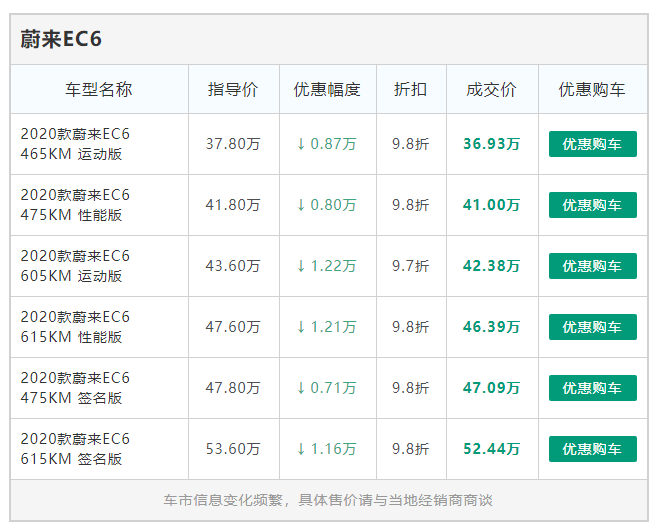Viewport: 660px width, 532px height.
Task: Click transaction price 42.38万
Action: pyautogui.click(x=492, y=266)
